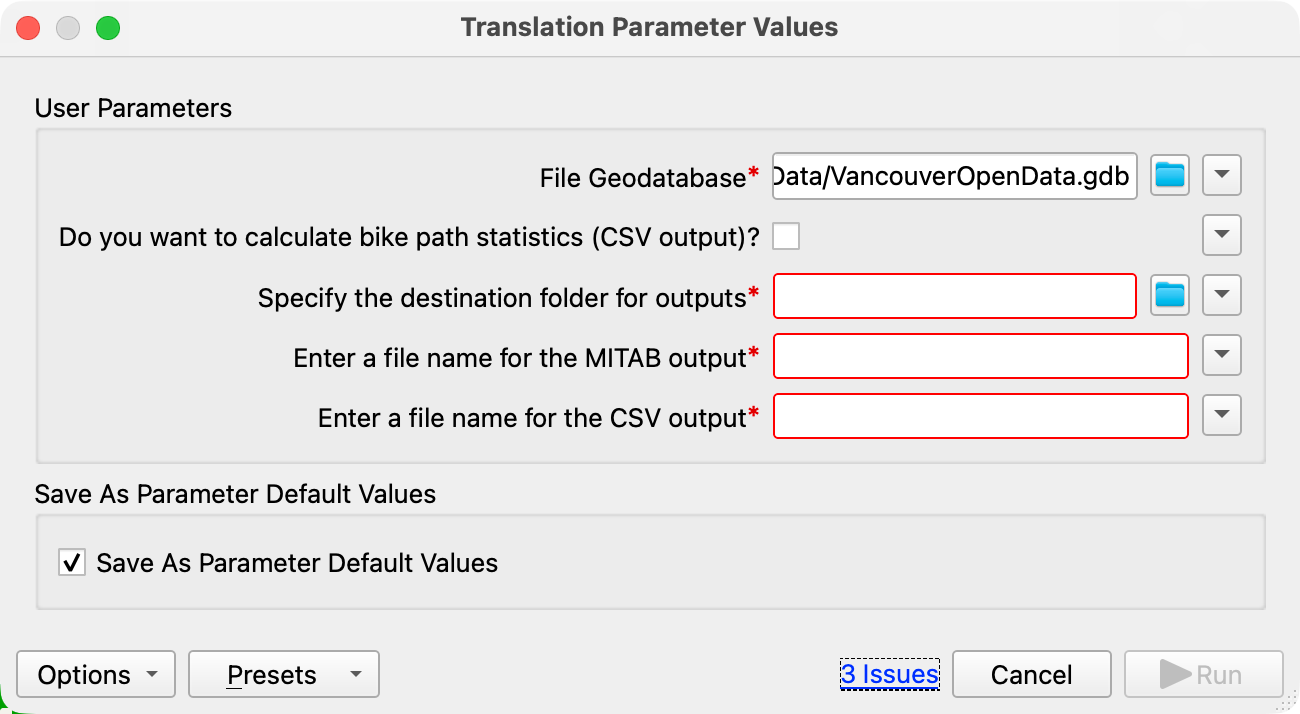
Task: Click the Run button play icon
Action: [x=1175, y=675]
